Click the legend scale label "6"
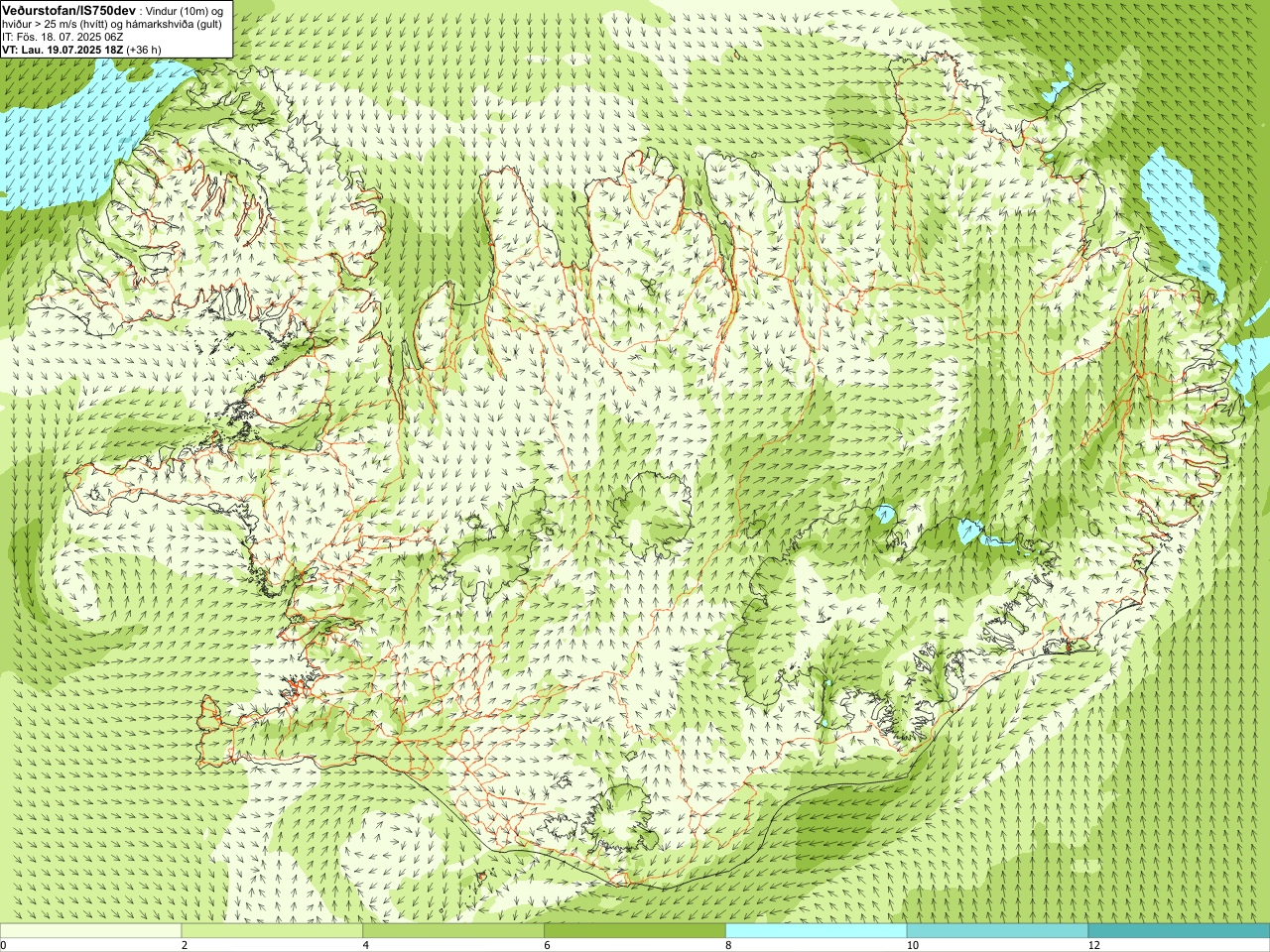 point(547,945)
